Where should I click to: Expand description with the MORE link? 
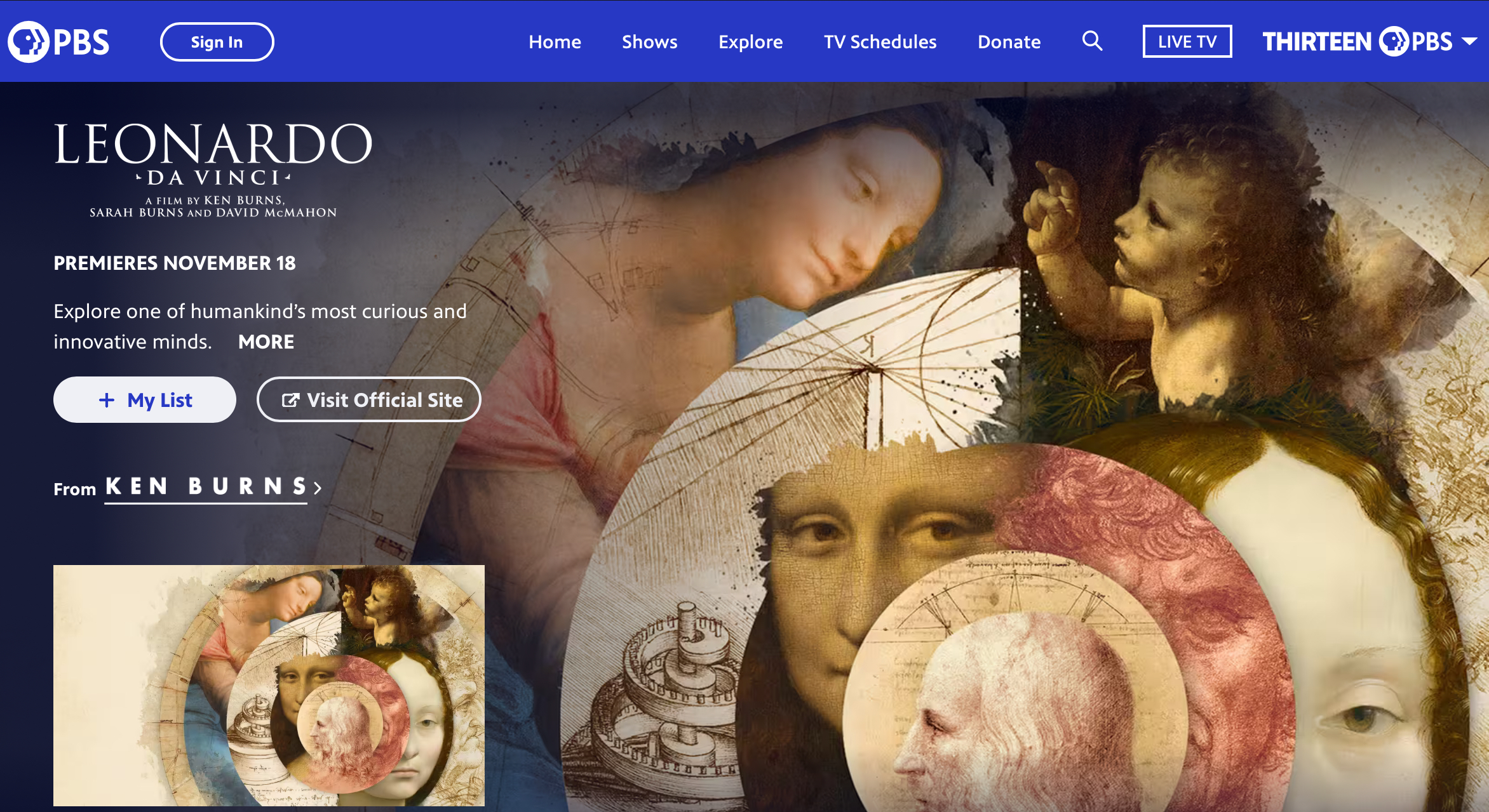(266, 342)
